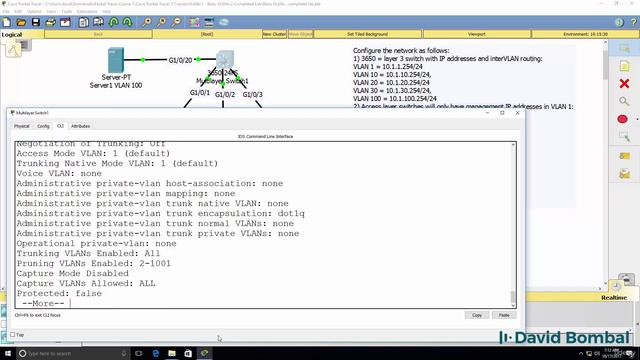Select the Delete red X tool

[x=624, y=84]
